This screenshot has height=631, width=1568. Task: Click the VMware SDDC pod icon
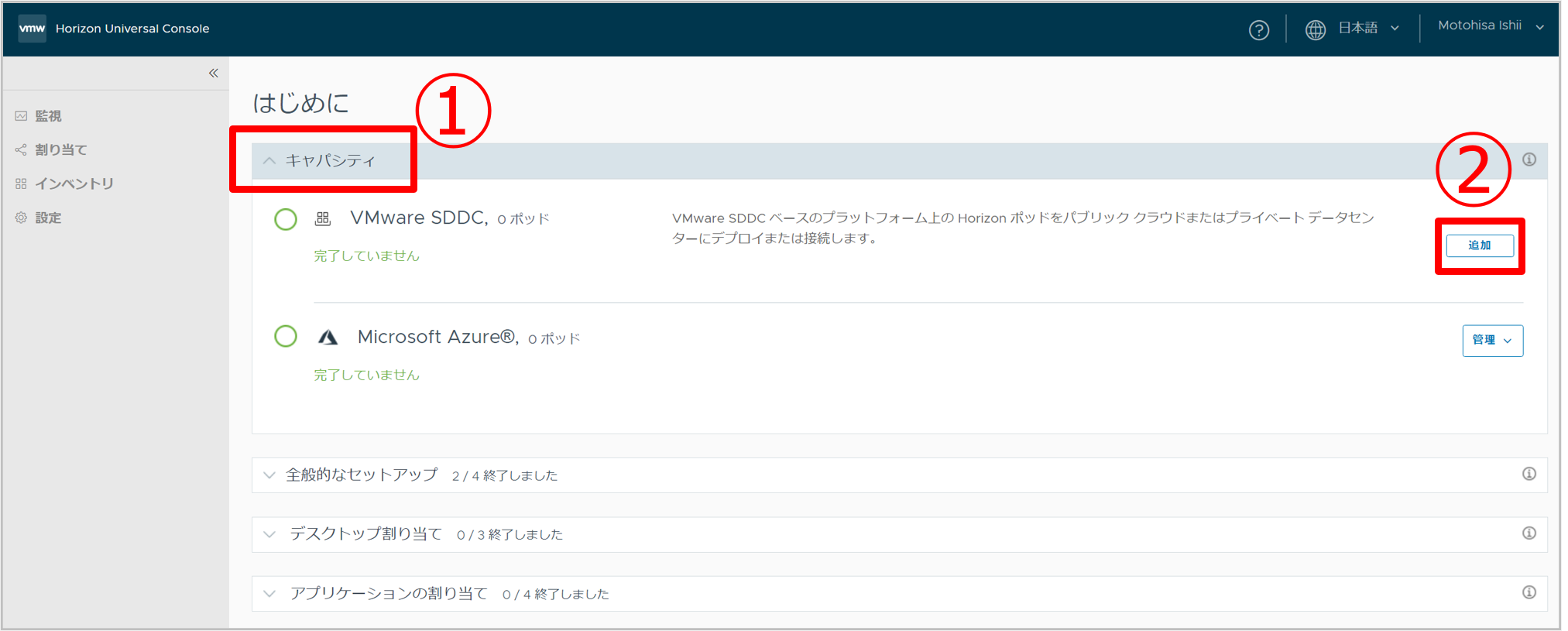pos(323,218)
